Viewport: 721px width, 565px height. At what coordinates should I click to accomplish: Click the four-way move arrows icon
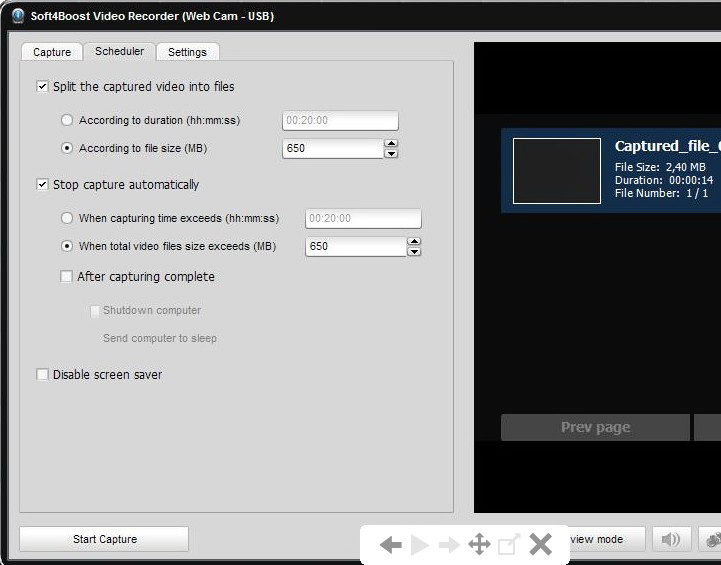coord(479,544)
